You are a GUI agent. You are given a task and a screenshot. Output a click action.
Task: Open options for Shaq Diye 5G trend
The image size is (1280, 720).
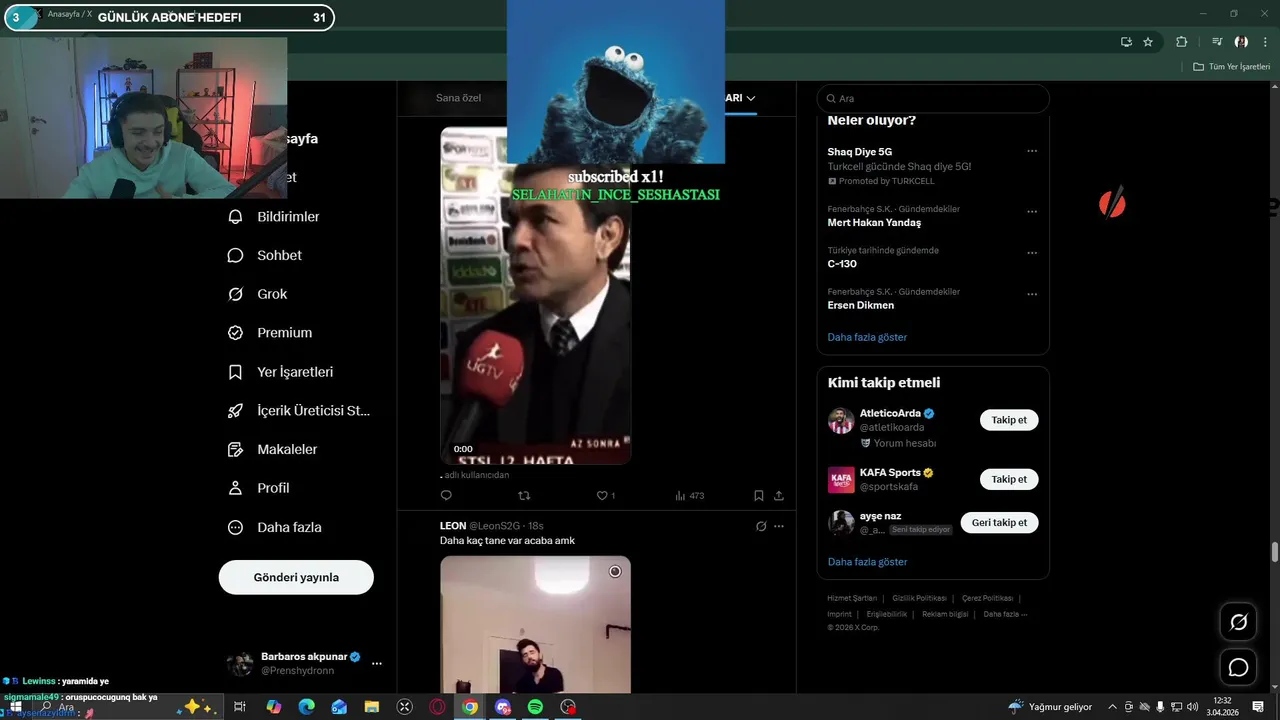tap(1032, 152)
